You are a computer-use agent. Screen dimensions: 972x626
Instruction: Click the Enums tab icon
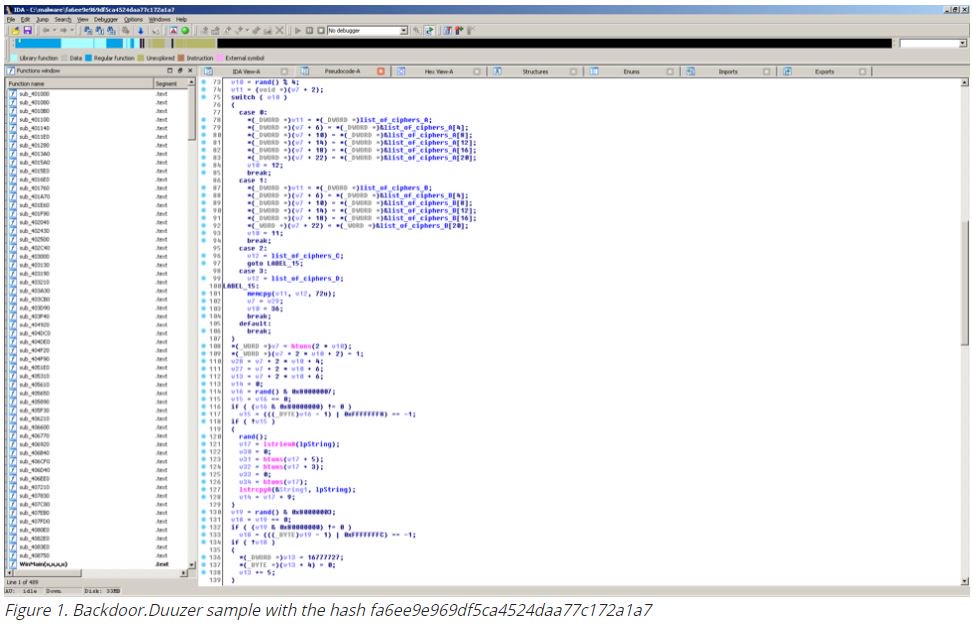click(594, 71)
